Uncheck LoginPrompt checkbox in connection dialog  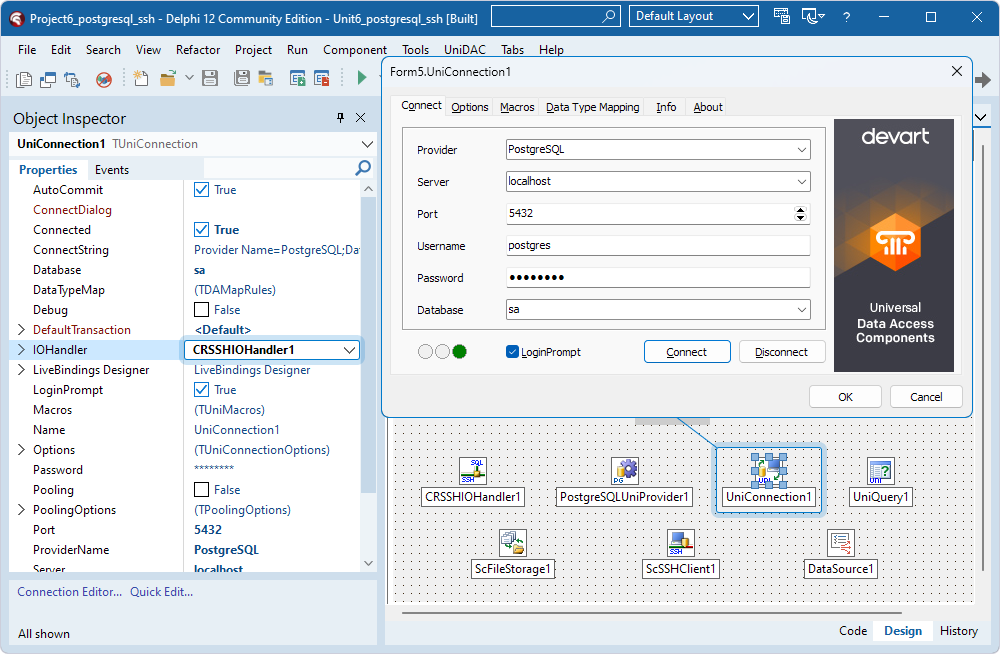pos(513,352)
